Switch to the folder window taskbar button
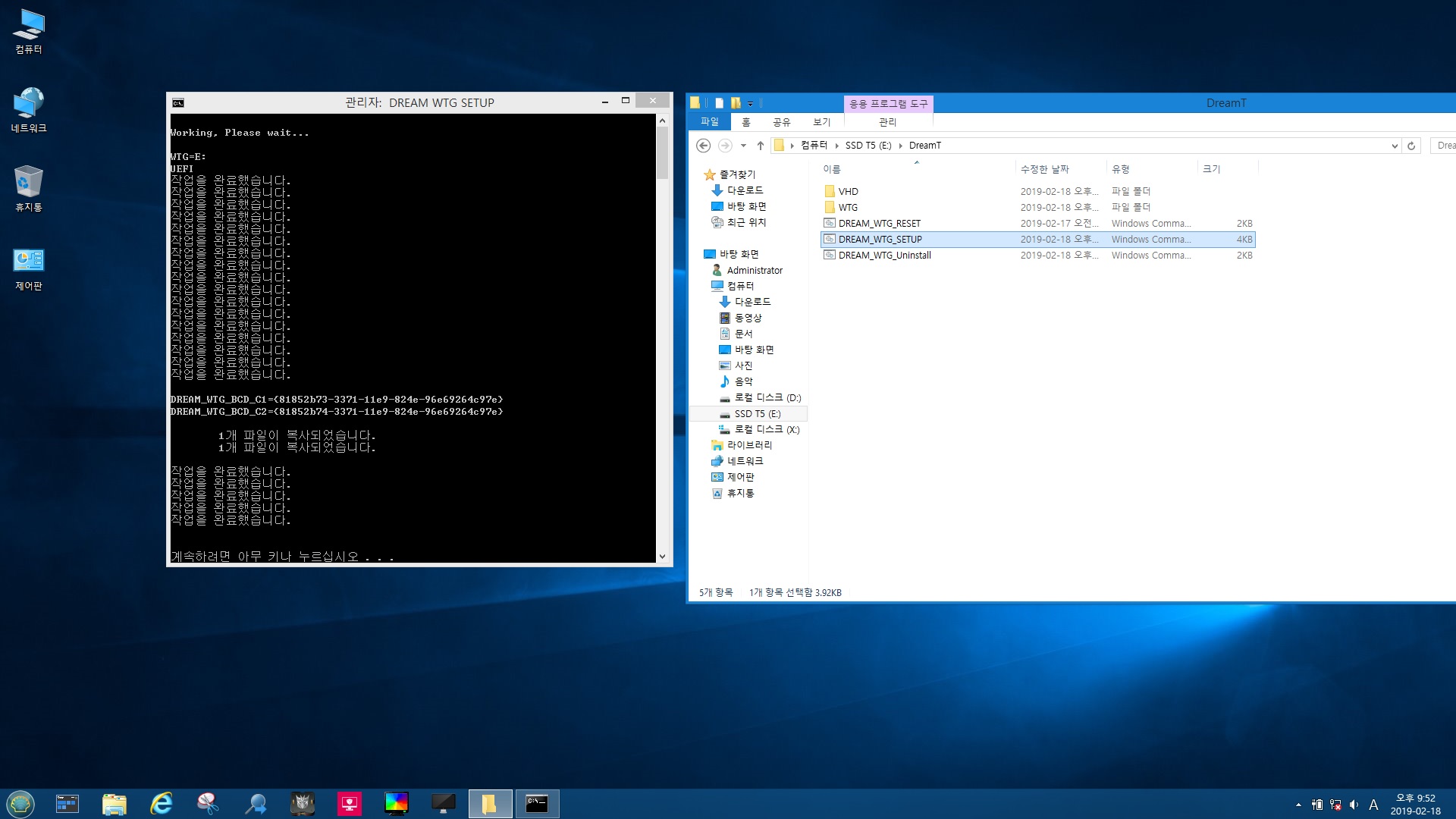Viewport: 1456px width, 819px height. coord(490,804)
